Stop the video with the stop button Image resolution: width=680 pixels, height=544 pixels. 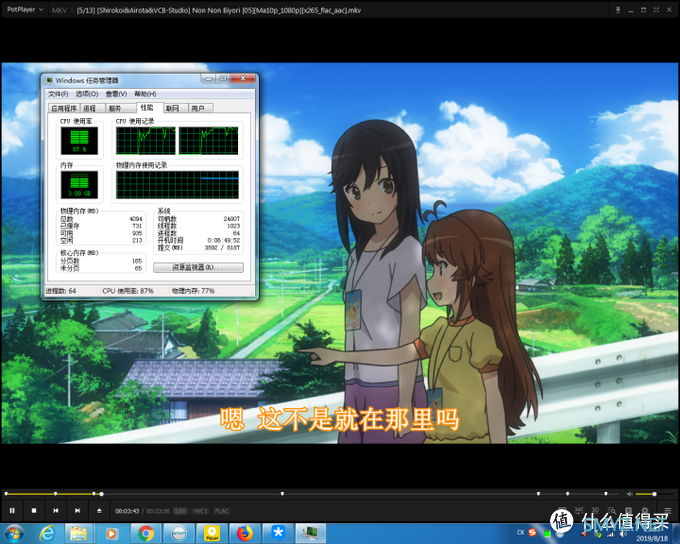point(34,511)
